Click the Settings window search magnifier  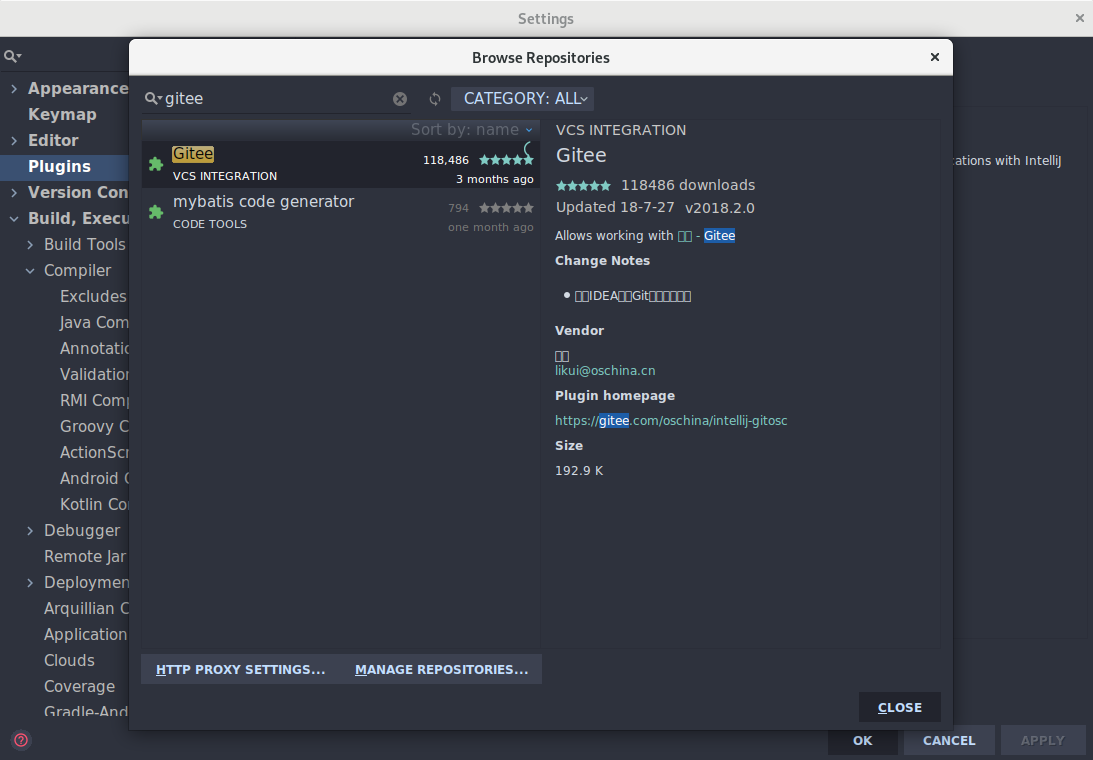pos(12,56)
